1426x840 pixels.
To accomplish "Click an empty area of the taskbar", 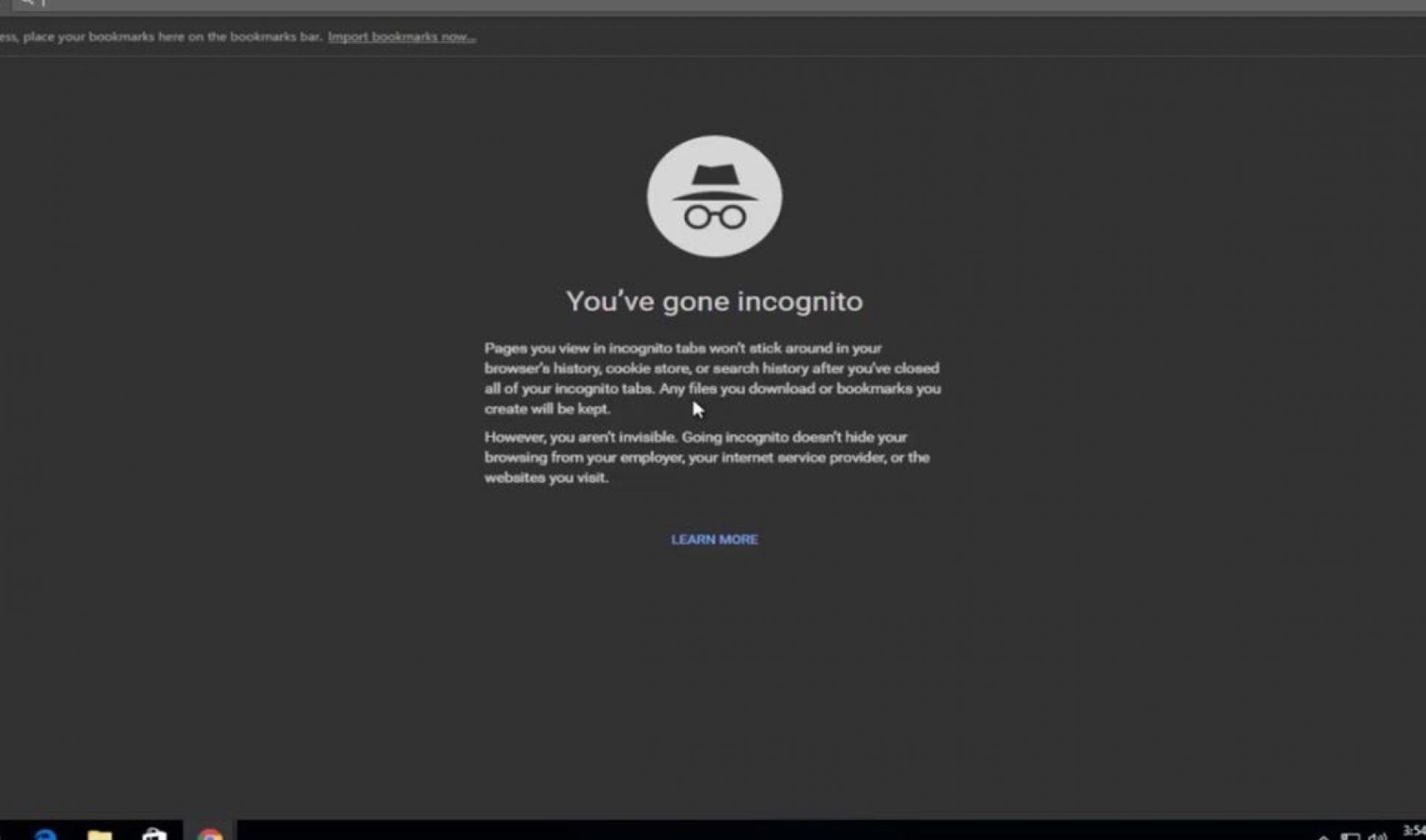I will 668,833.
